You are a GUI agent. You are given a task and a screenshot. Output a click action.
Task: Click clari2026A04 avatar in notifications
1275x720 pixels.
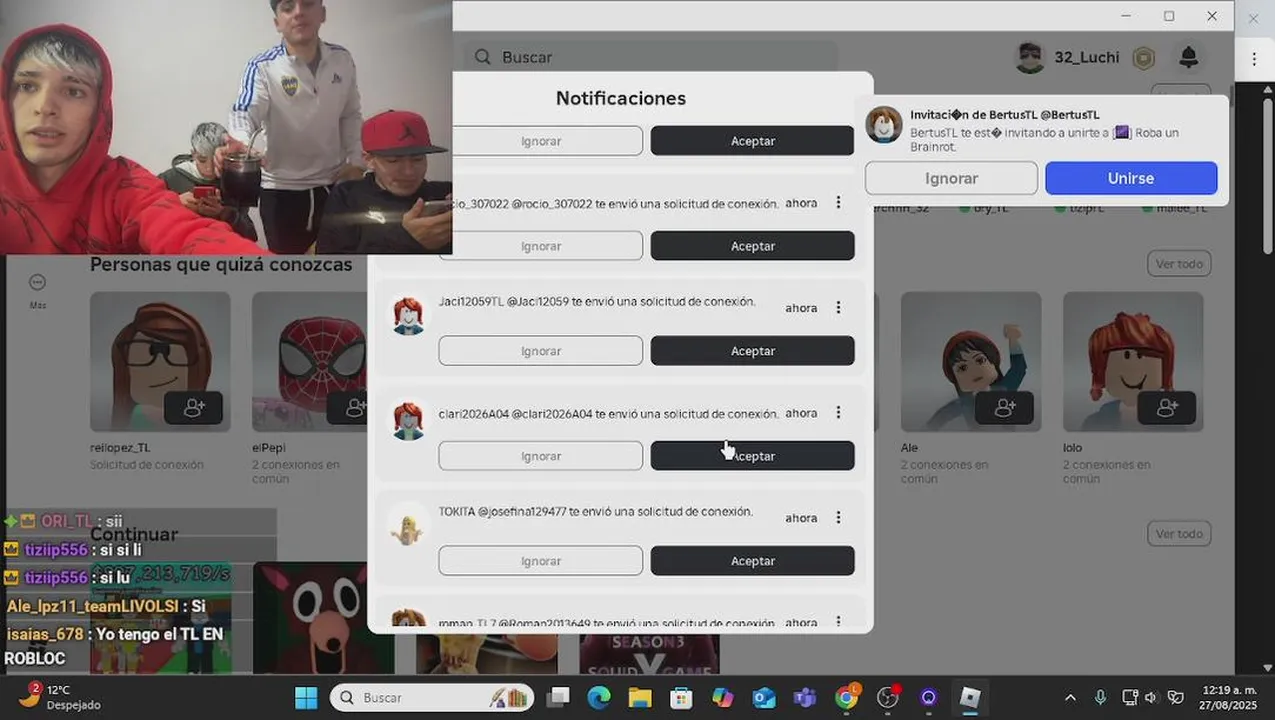(408, 421)
